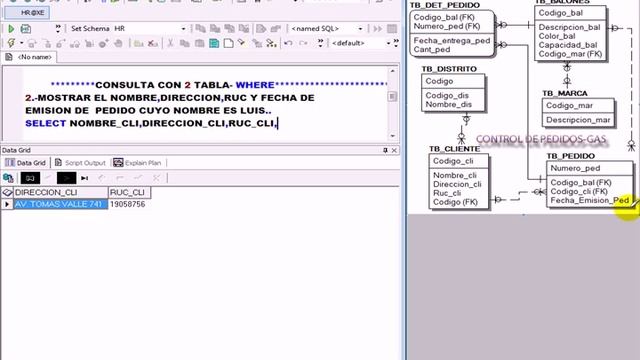
Task: Open the <named SQL> dropdown
Action: click(360, 29)
